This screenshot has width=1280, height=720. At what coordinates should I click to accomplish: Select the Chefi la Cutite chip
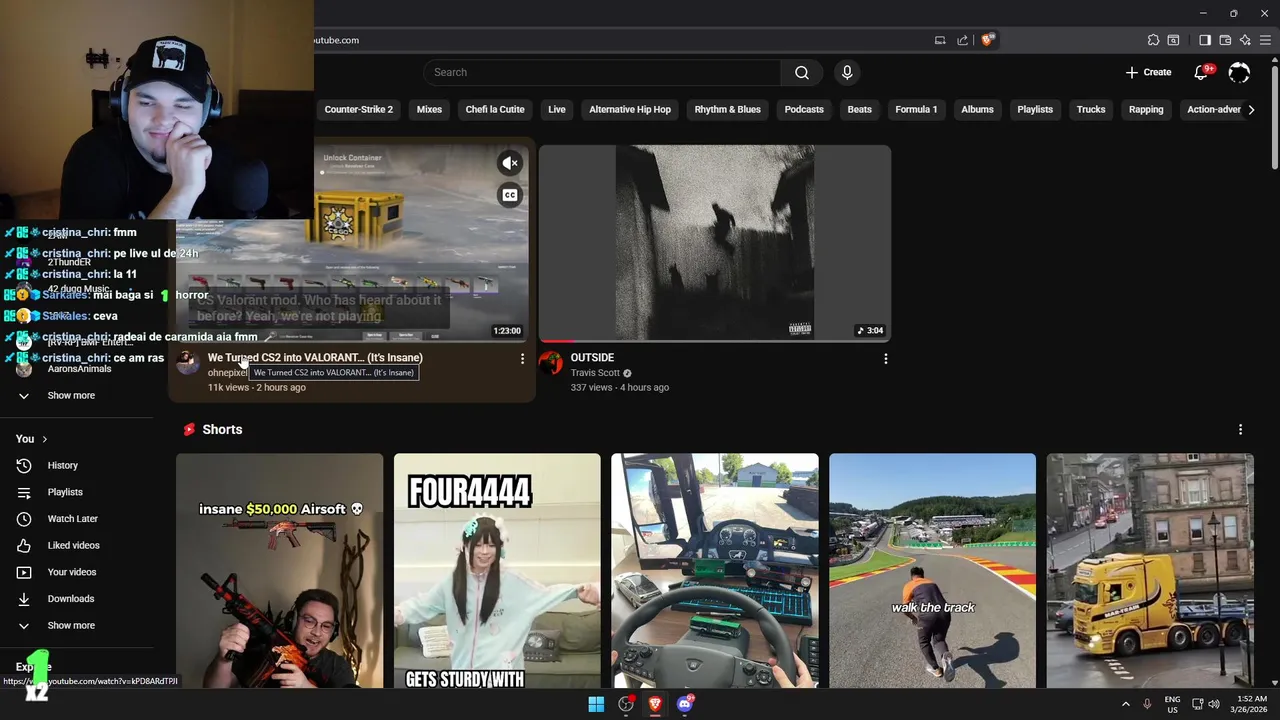[495, 109]
